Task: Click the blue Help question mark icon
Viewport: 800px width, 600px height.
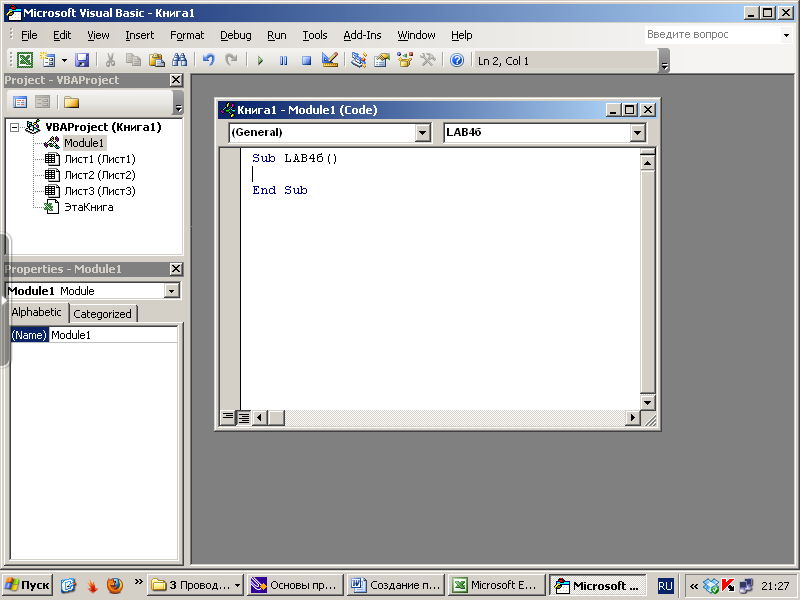Action: (x=457, y=60)
